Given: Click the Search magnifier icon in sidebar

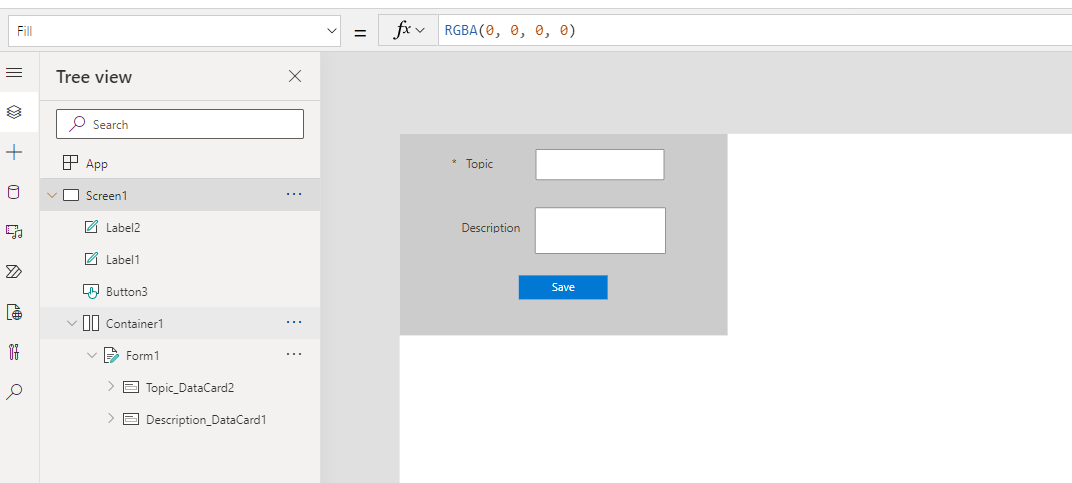Looking at the screenshot, I should [x=14, y=392].
